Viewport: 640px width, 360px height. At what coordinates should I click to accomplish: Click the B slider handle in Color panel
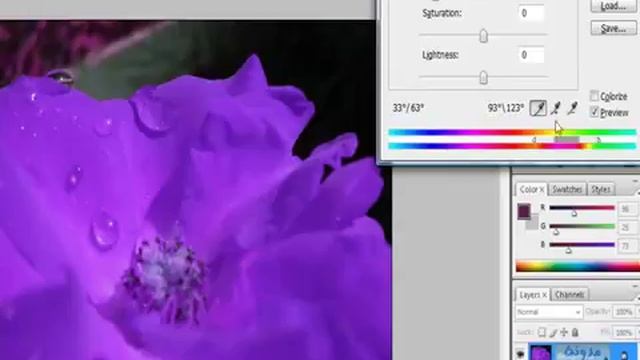tap(568, 250)
